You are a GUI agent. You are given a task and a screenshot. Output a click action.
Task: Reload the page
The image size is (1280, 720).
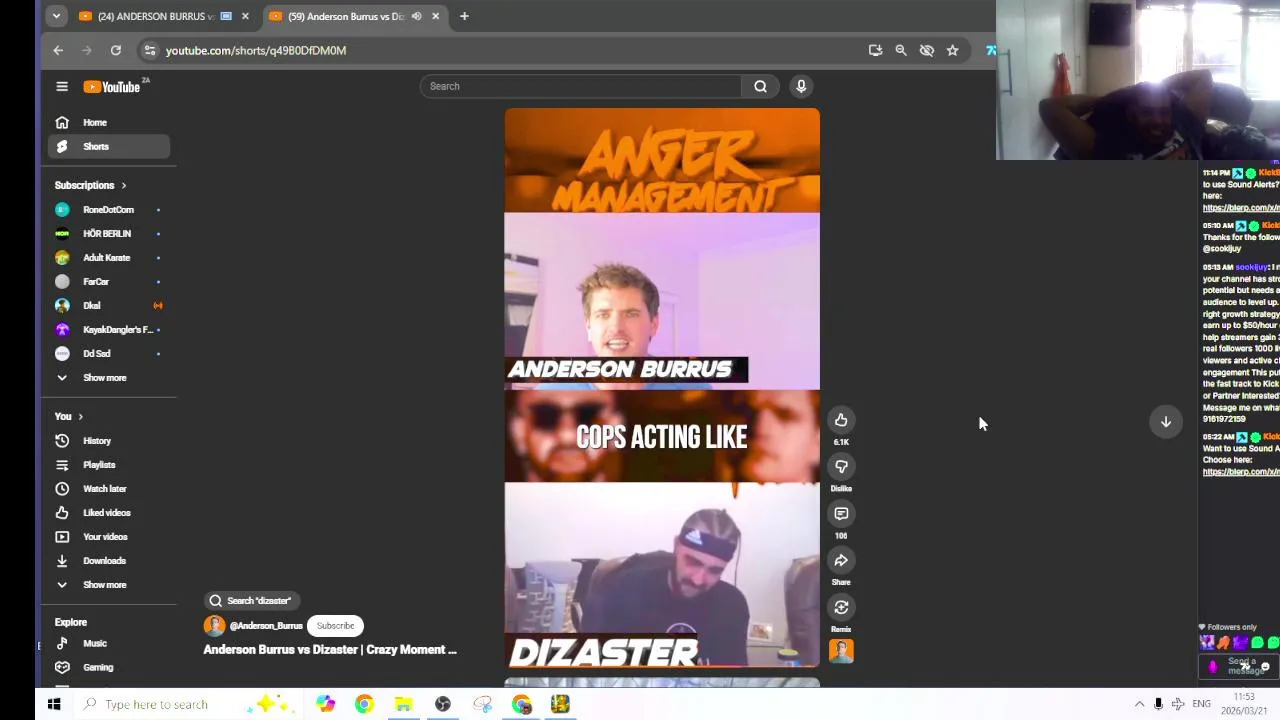116,50
